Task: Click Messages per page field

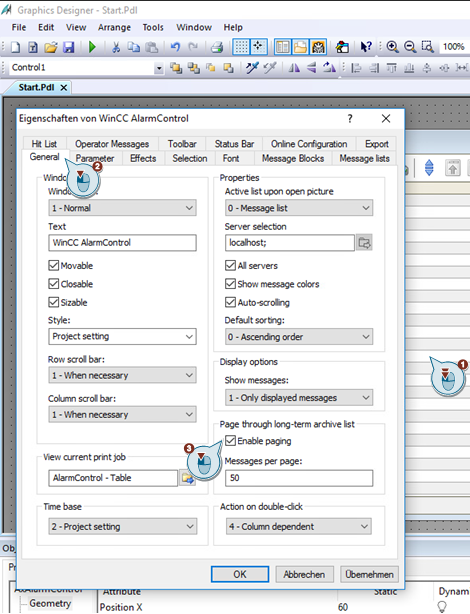Action: click(299, 478)
